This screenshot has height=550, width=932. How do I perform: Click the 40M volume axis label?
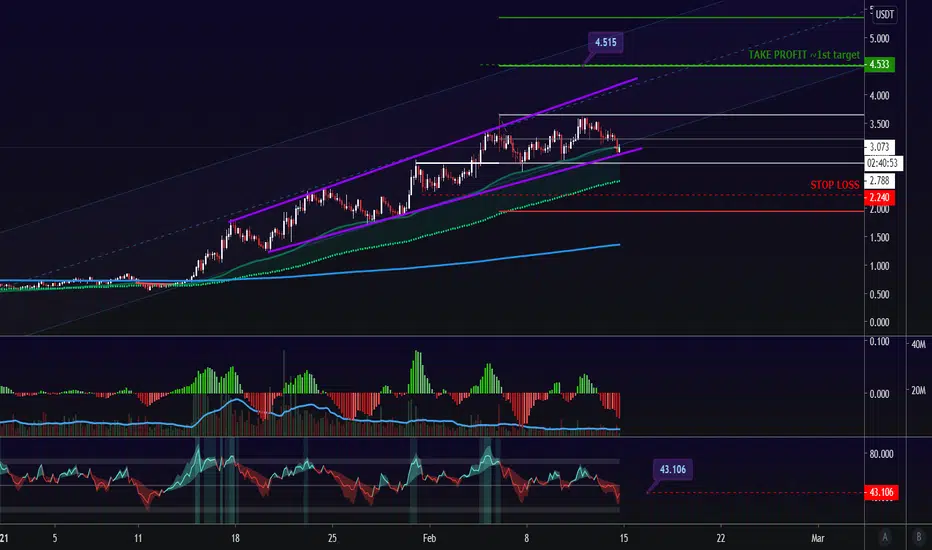pyautogui.click(x=918, y=344)
